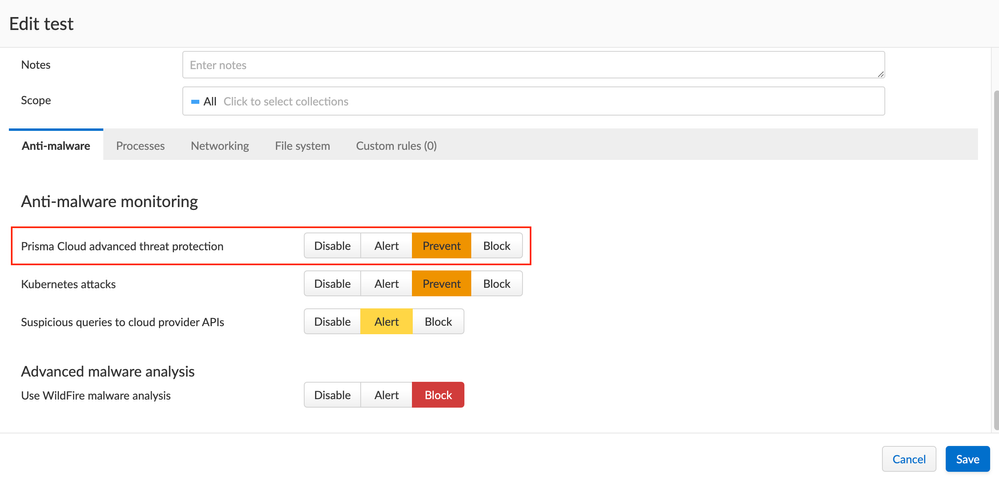Set Prisma Cloud threat protection to Disable

click(x=332, y=246)
